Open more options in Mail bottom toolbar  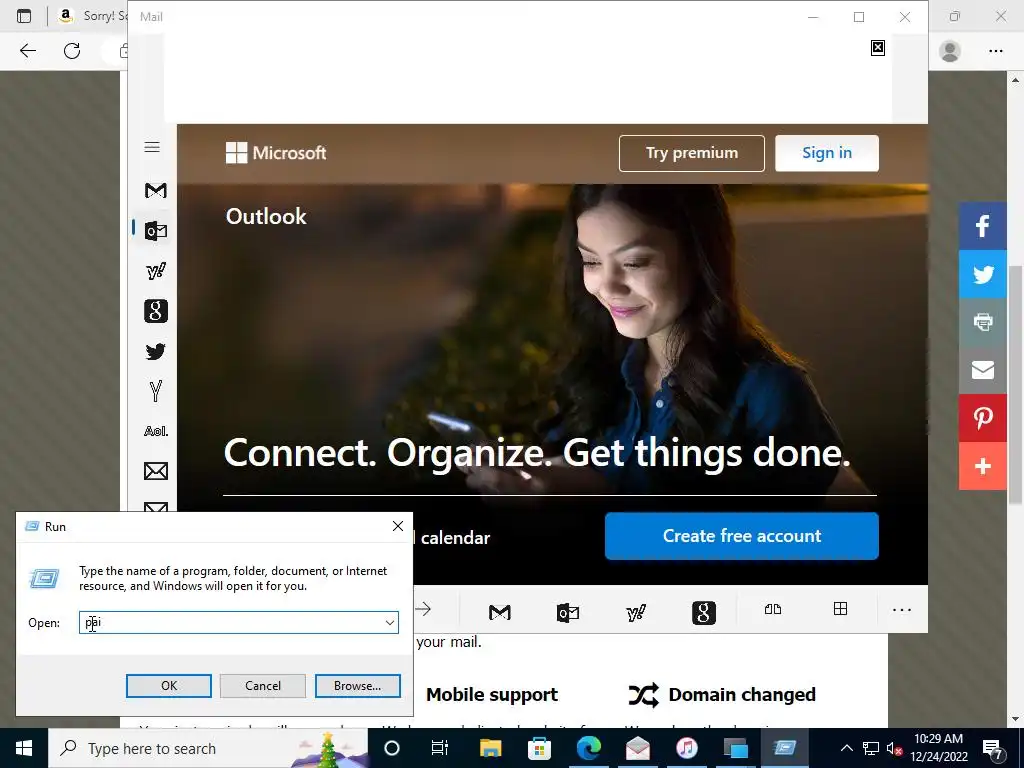pos(902,609)
